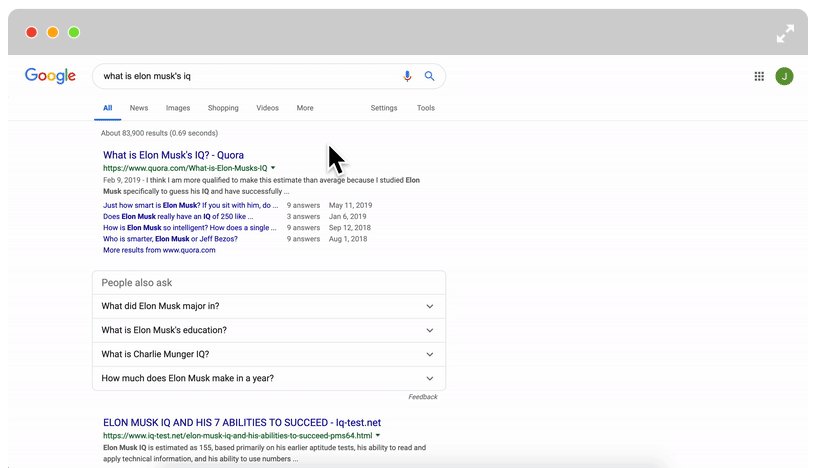This screenshot has height=468, width=818.
Task: Open the green account avatar
Action: click(x=784, y=76)
